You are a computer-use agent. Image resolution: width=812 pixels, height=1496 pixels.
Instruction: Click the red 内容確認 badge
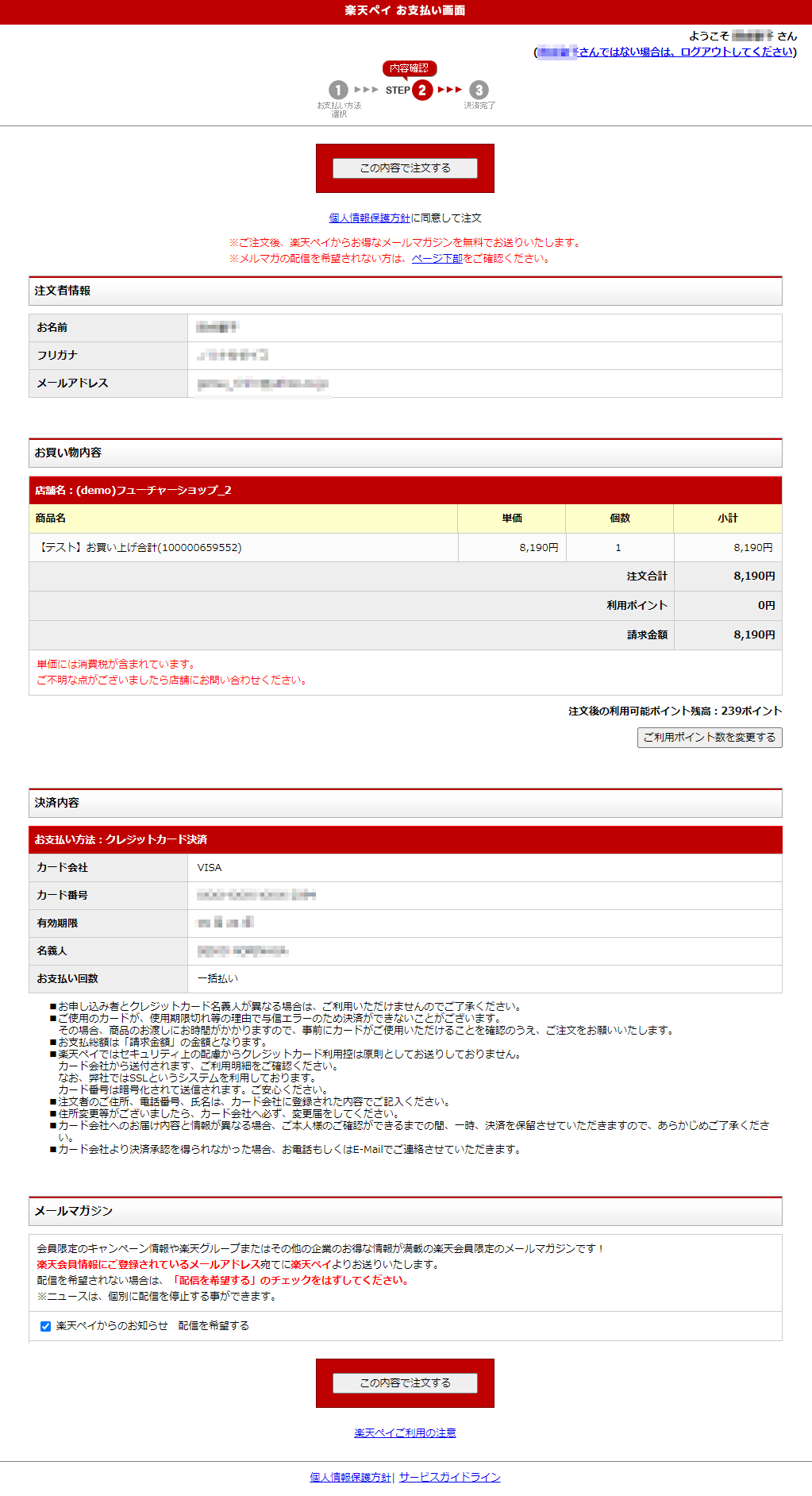tap(410, 68)
